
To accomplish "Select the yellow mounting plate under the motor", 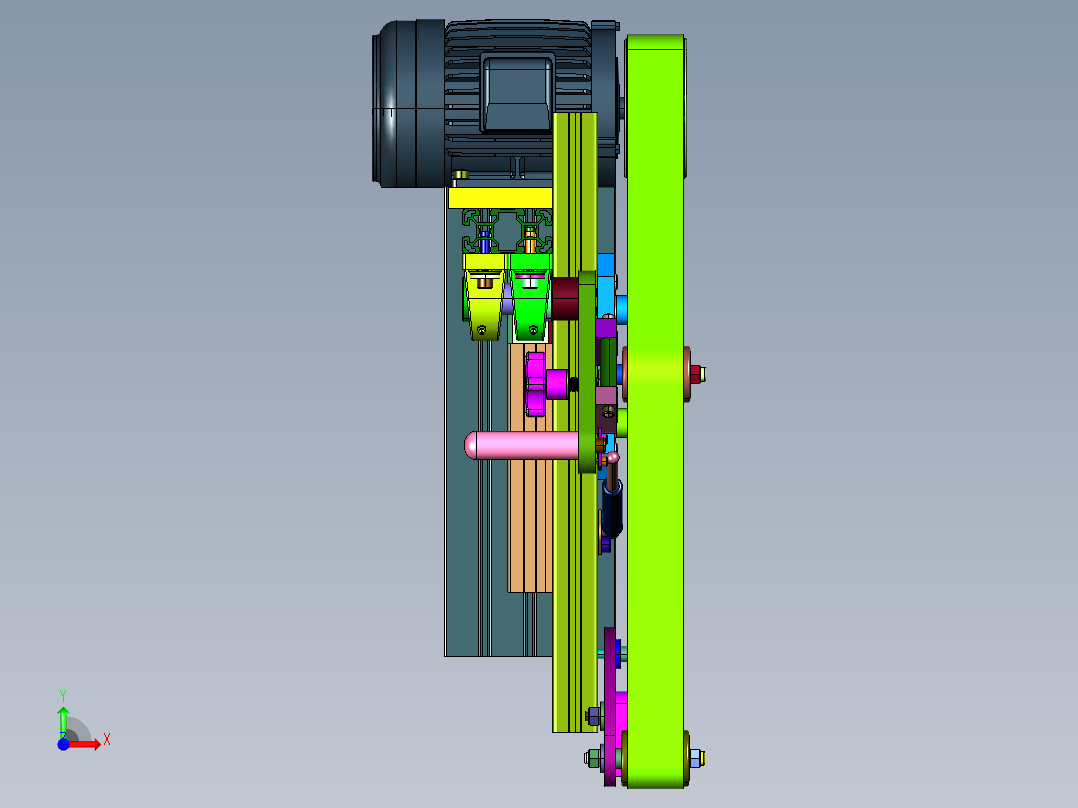I will (x=500, y=198).
